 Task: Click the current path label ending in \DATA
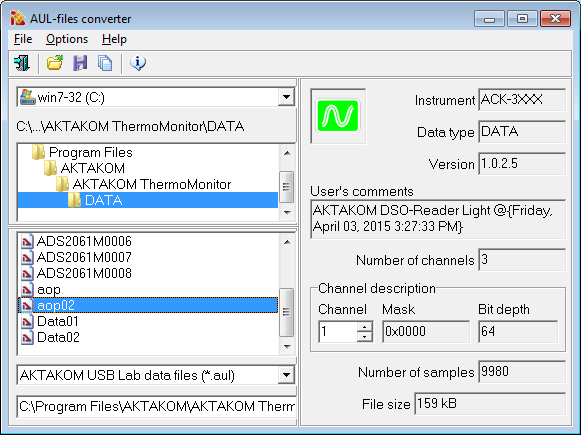[130, 127]
